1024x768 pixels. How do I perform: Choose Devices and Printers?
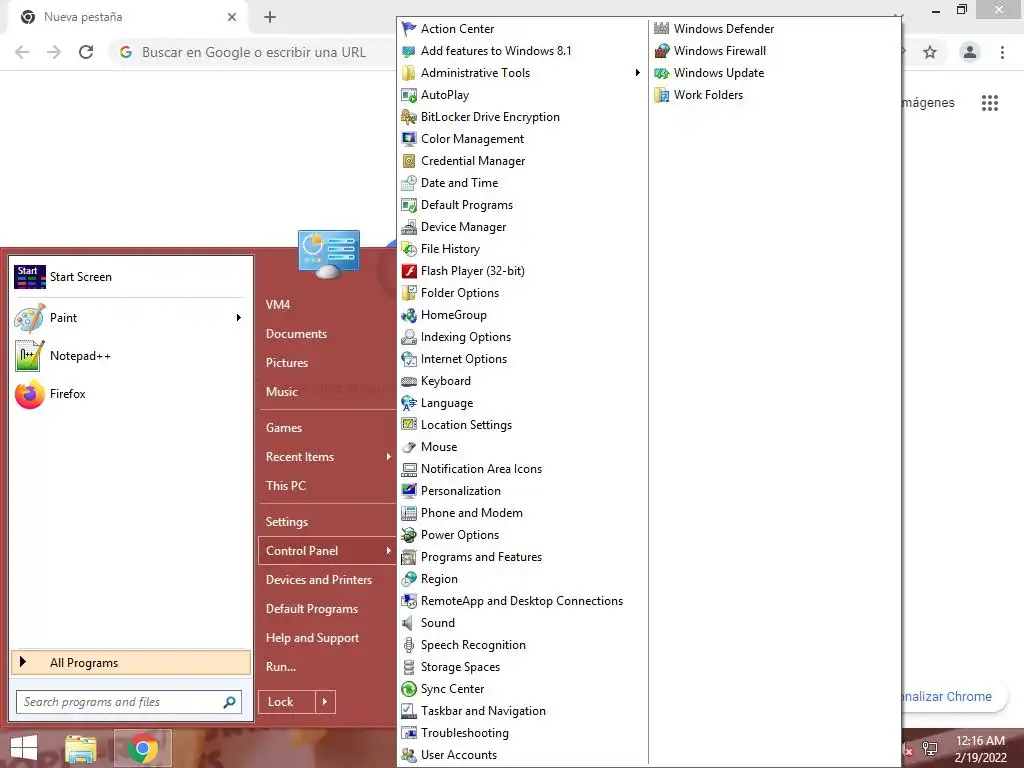tap(319, 580)
